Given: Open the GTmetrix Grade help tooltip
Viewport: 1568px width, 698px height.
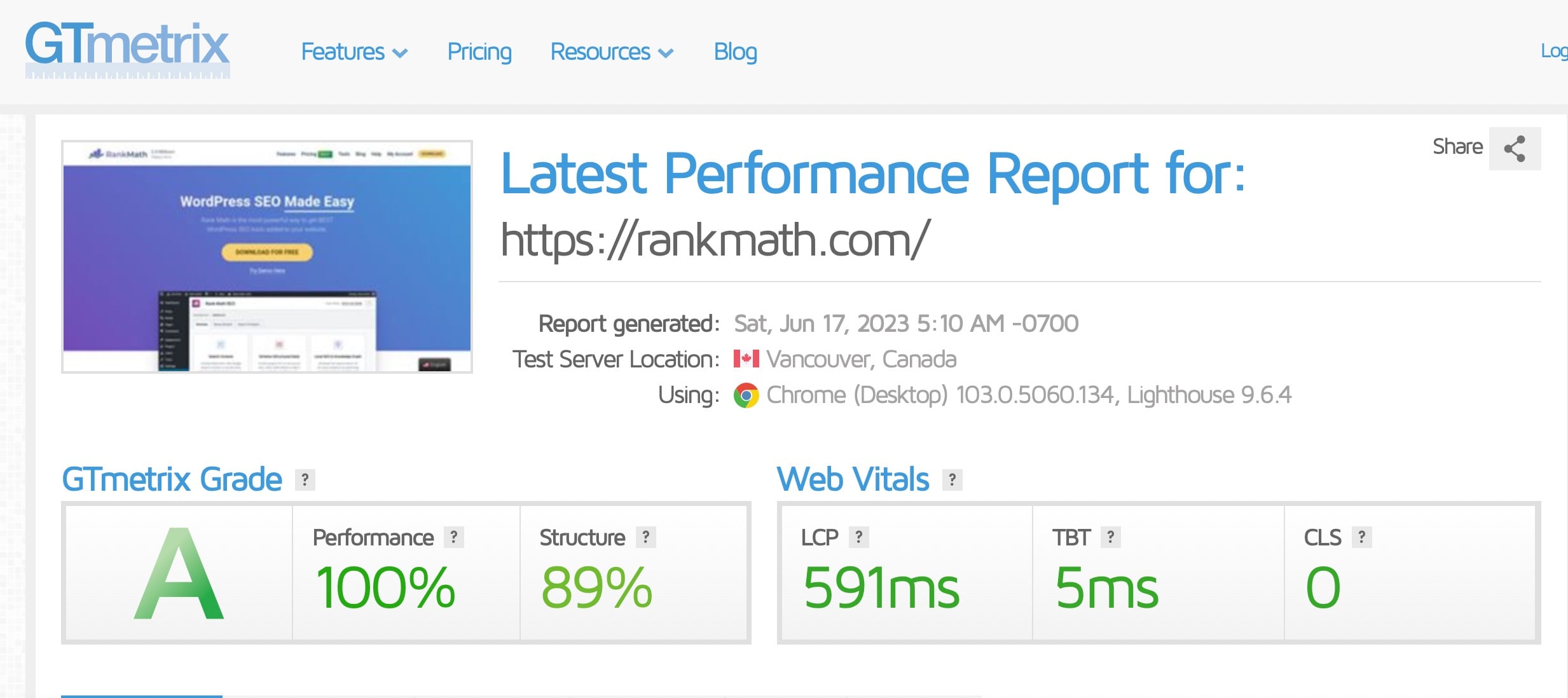Looking at the screenshot, I should pos(304,480).
